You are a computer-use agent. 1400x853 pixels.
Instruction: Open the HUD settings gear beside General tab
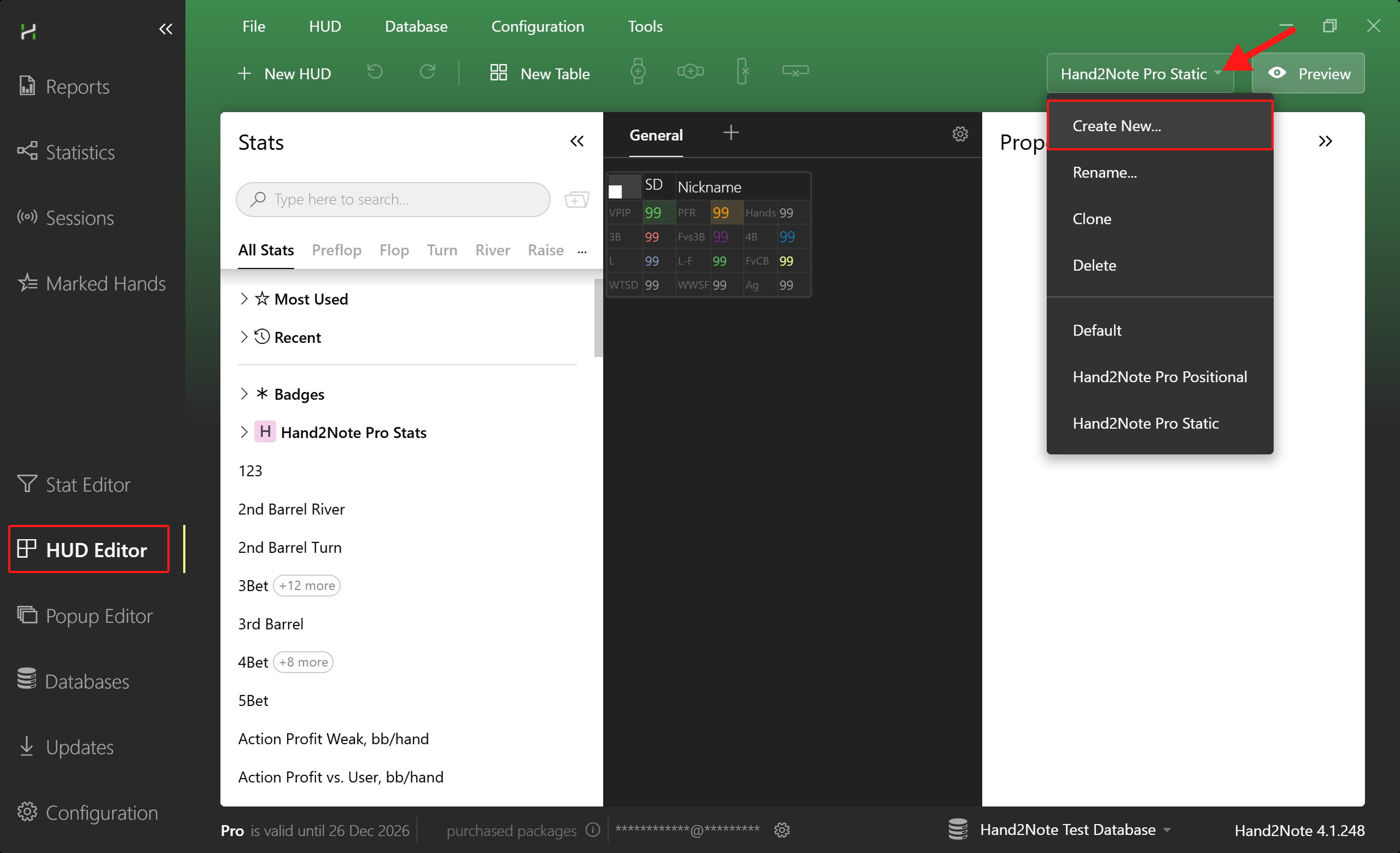(960, 134)
